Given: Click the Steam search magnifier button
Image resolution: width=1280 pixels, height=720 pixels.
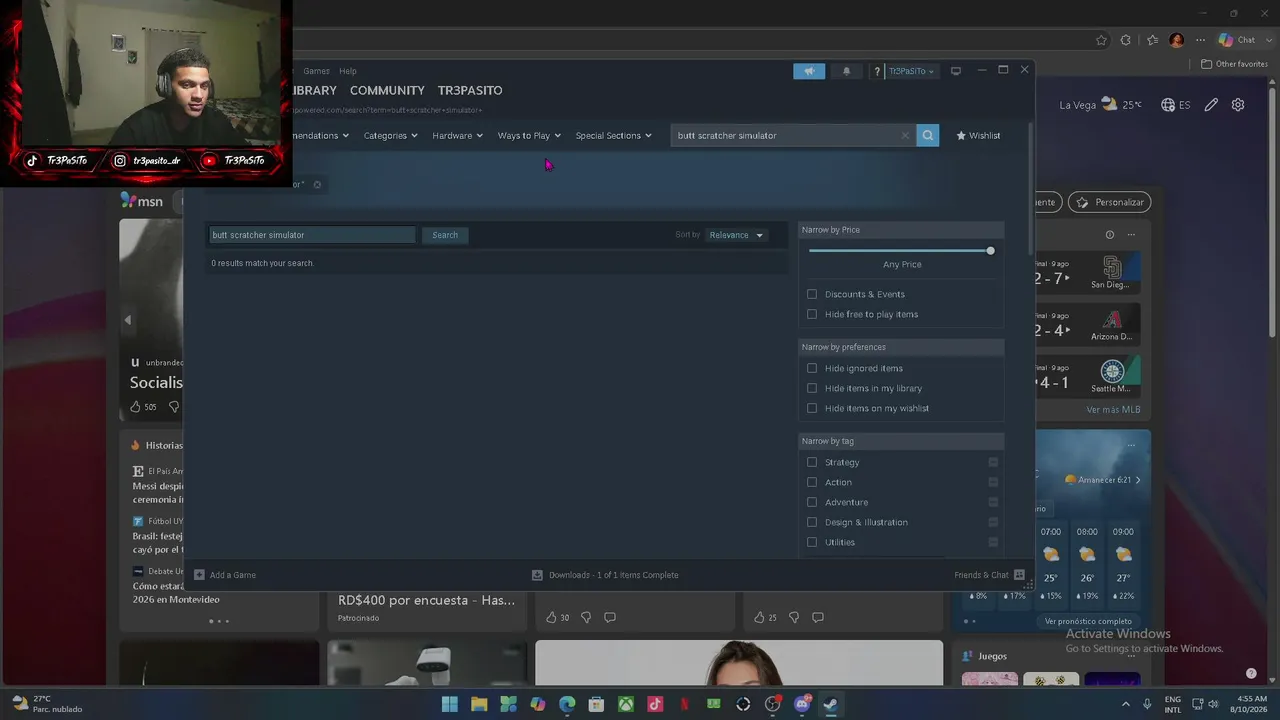Looking at the screenshot, I should [x=928, y=135].
